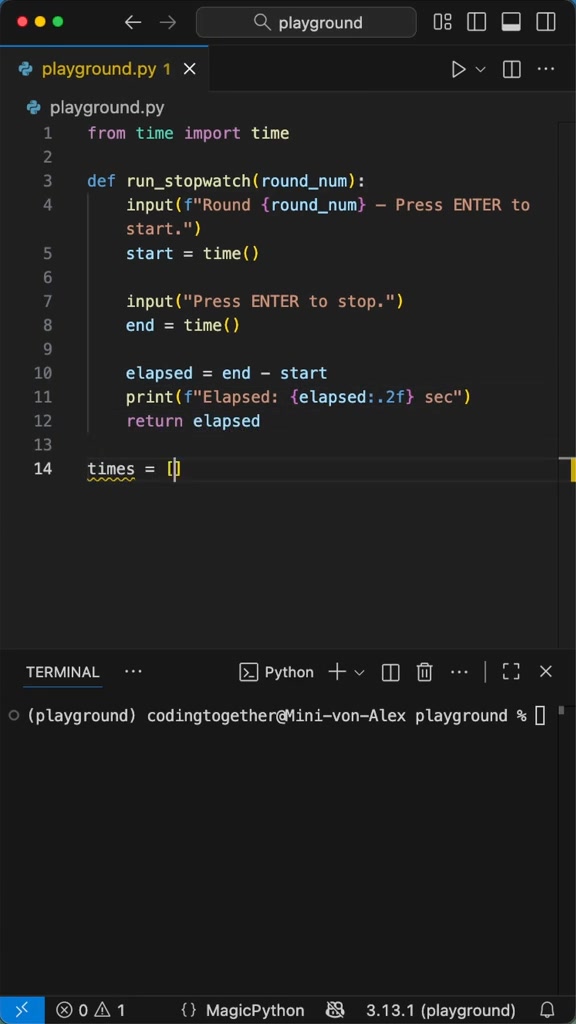Close the terminal panel

tap(546, 672)
